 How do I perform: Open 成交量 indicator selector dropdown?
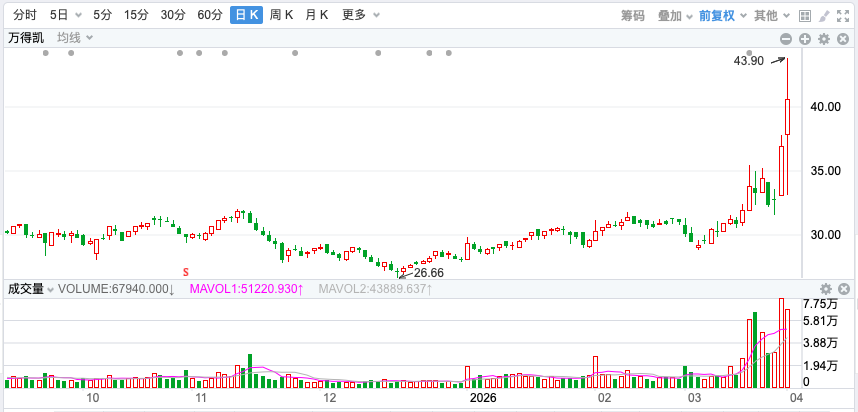30,289
